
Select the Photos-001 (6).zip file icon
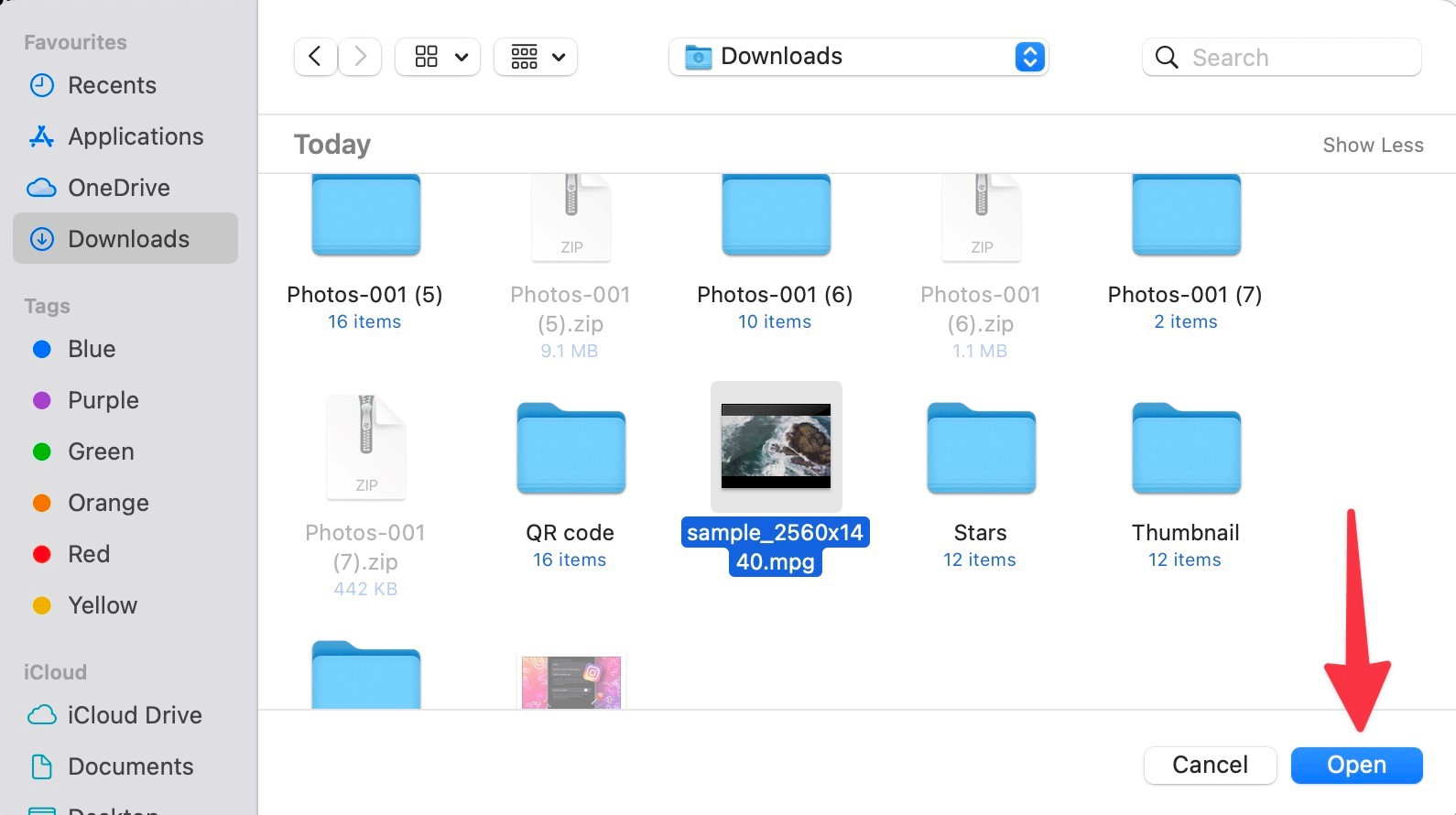pyautogui.click(x=981, y=217)
